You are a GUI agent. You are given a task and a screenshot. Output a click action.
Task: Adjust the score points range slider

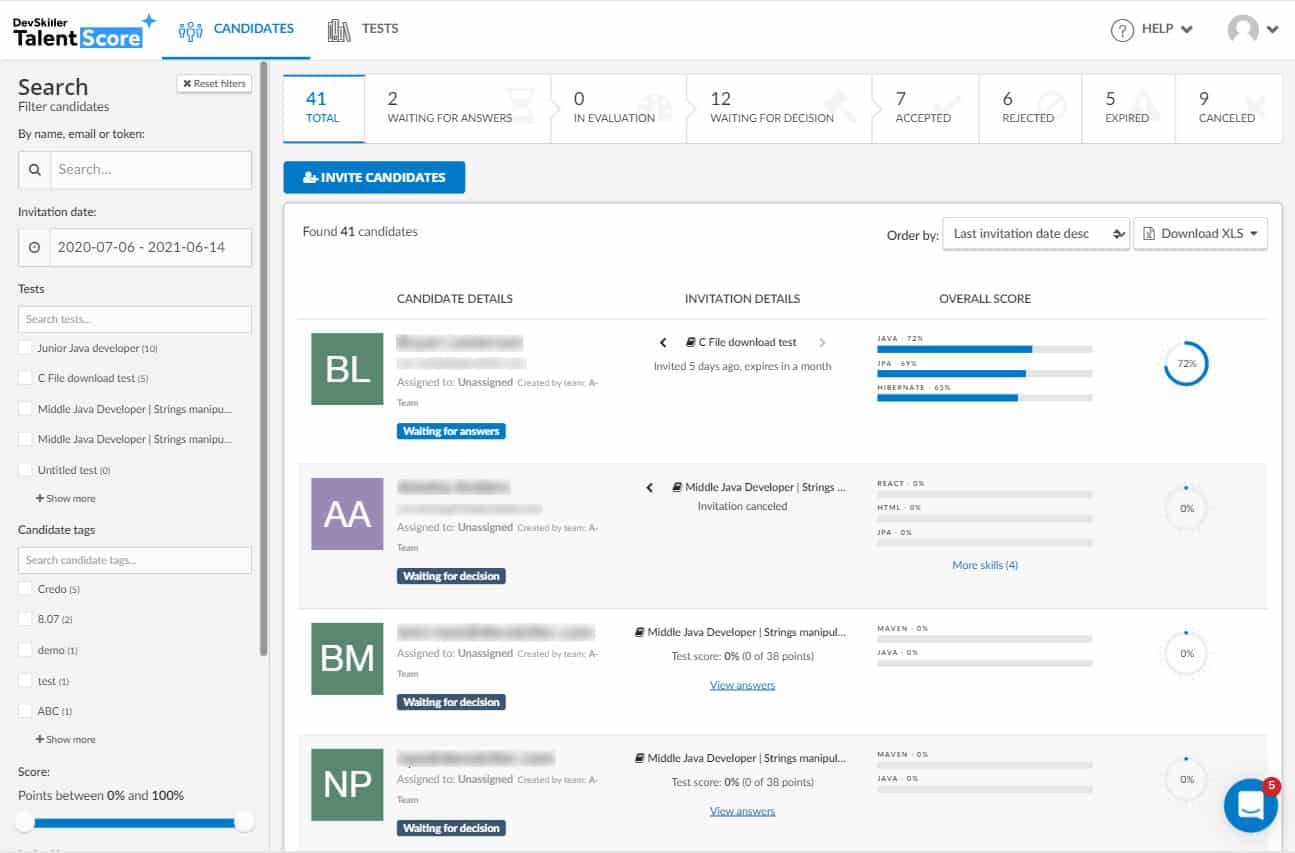pyautogui.click(x=135, y=821)
